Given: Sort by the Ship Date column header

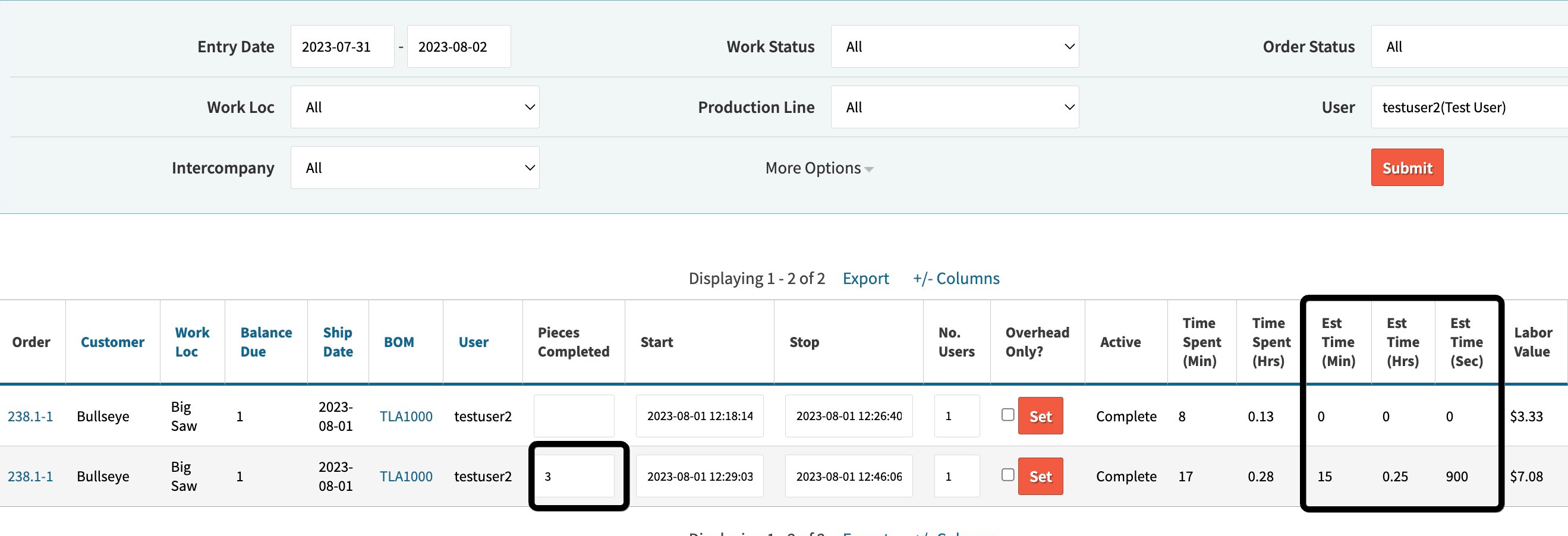Looking at the screenshot, I should (338, 342).
